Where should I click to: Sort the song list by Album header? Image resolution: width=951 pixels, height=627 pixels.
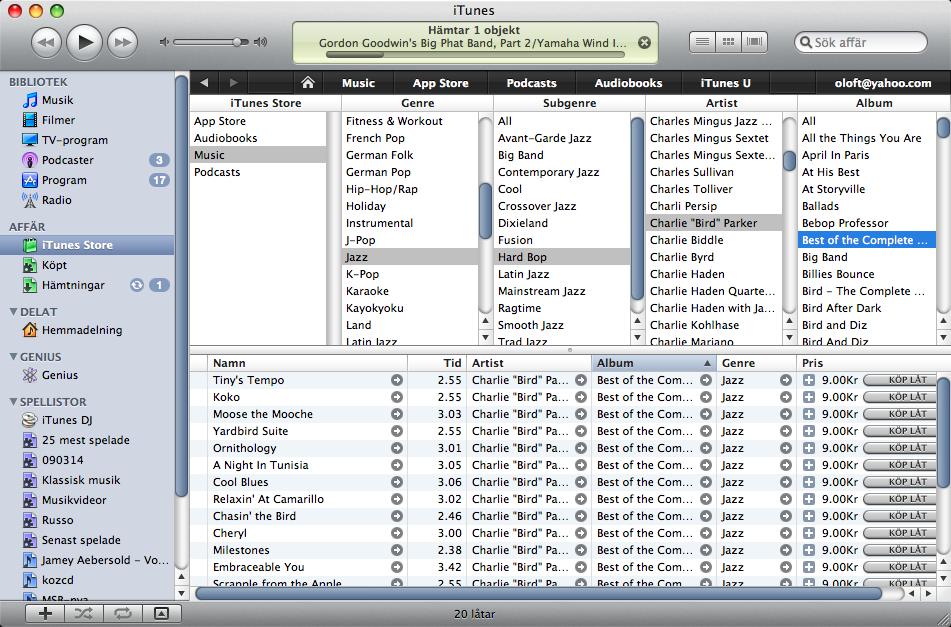[654, 363]
